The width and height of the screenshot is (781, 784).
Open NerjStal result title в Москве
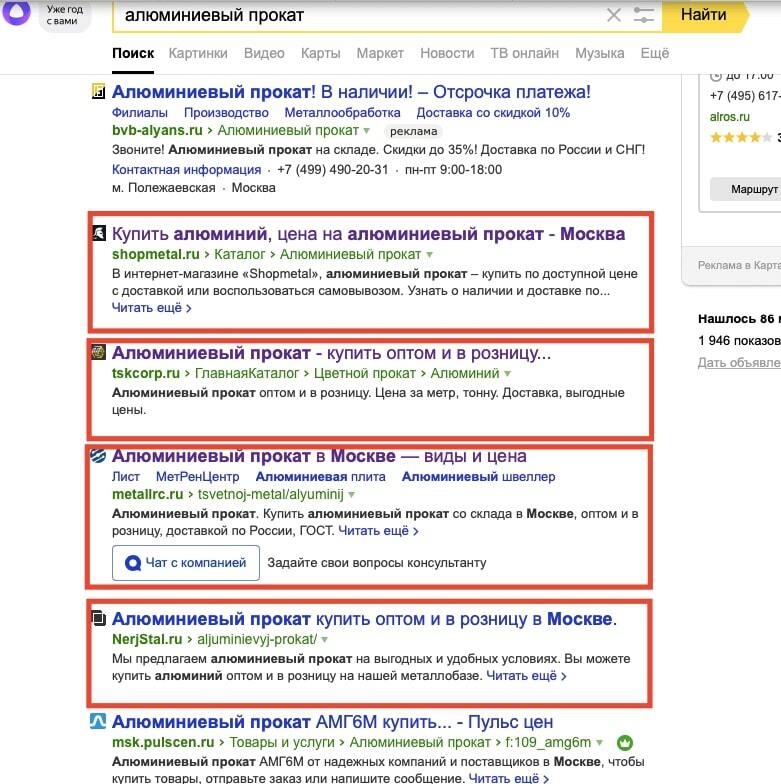[x=364, y=618]
